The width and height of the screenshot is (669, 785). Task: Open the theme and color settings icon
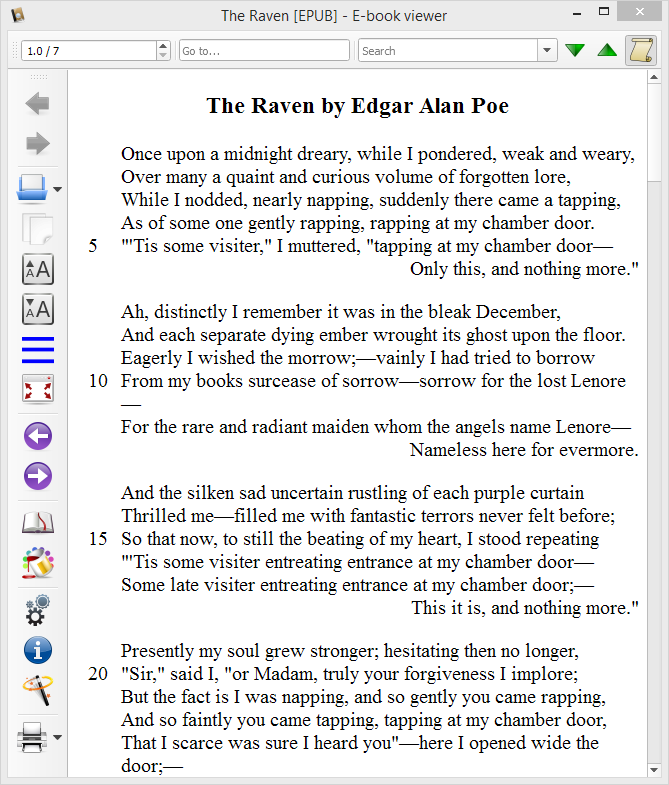[38, 563]
